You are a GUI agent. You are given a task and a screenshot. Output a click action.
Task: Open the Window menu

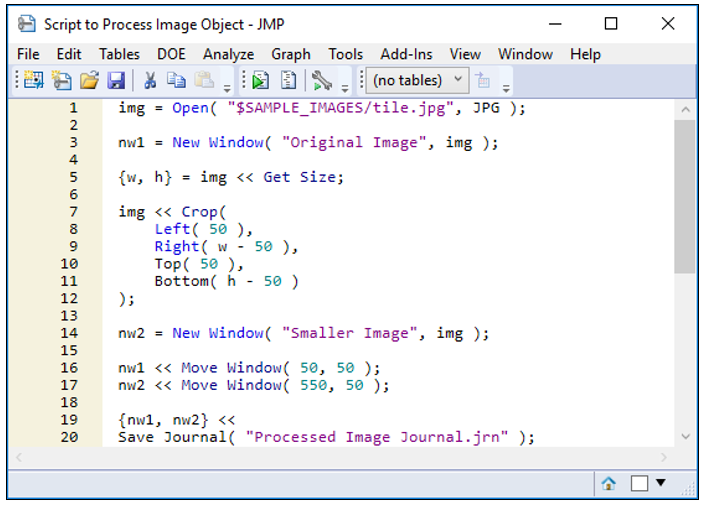525,54
